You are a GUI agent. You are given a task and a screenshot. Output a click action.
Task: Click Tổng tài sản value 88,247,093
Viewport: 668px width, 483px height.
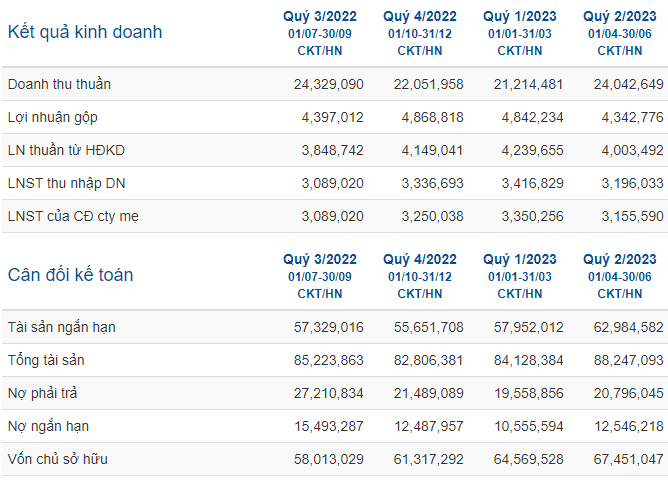click(x=629, y=360)
